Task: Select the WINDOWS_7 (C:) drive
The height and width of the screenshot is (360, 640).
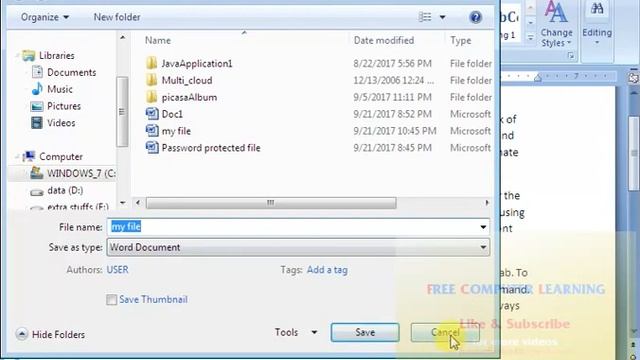Action: (81, 173)
